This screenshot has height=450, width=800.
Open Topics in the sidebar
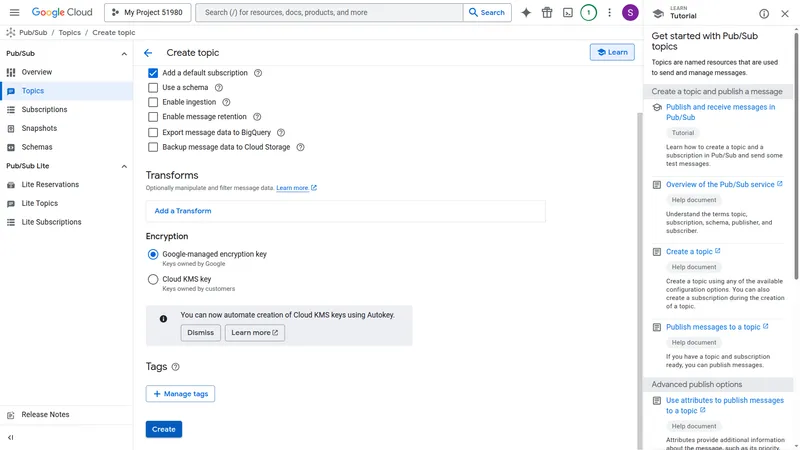(x=66, y=91)
